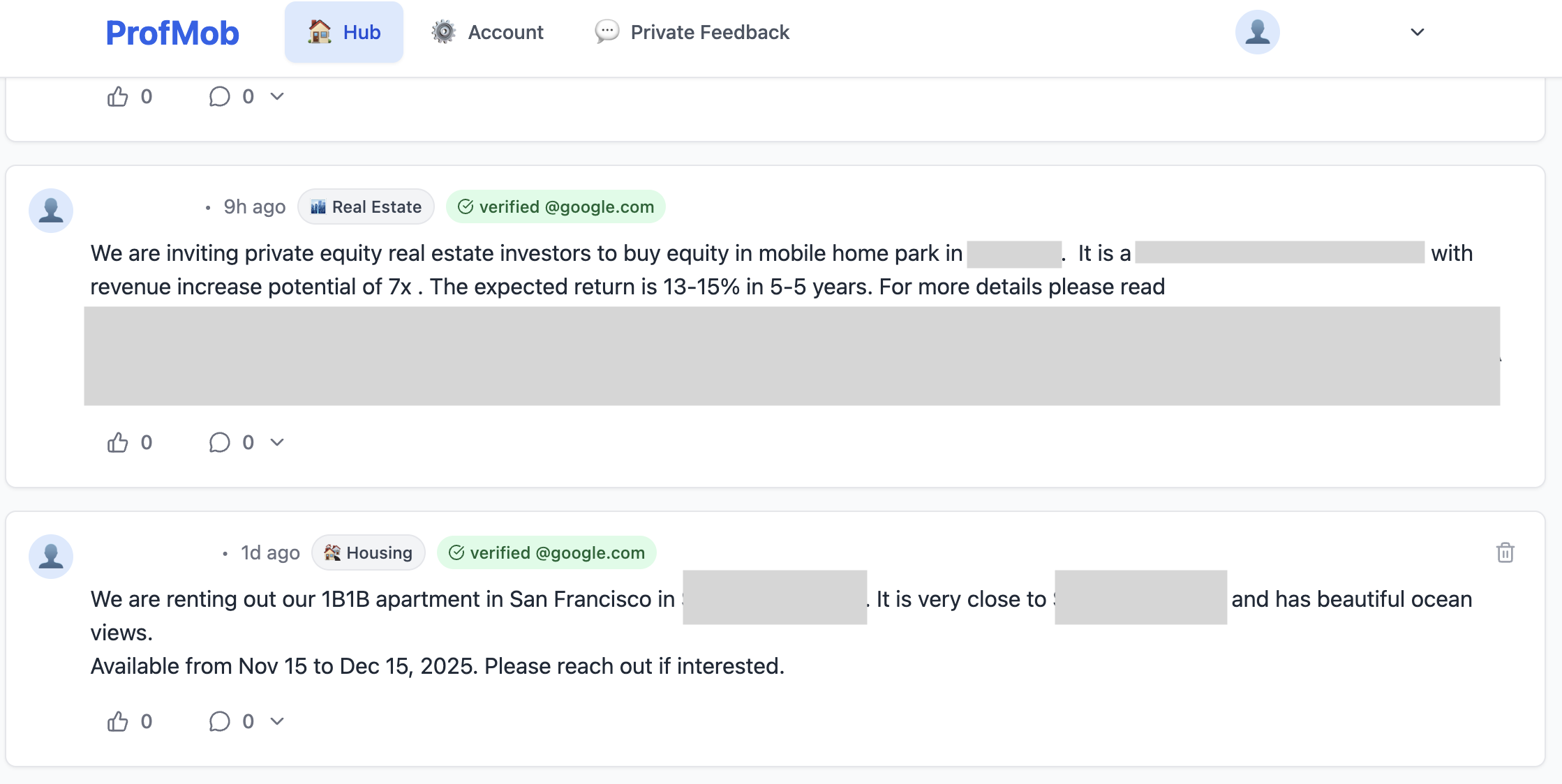Like the mobile home park investment post
This screenshot has height=784, width=1562.
(118, 442)
